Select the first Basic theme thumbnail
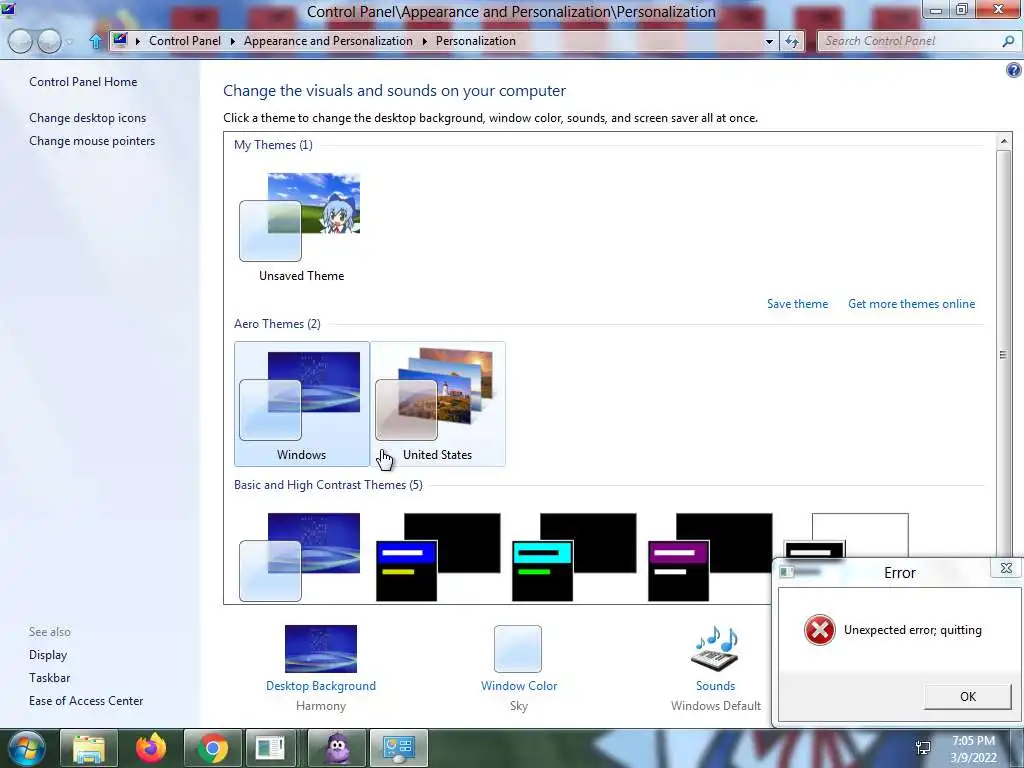This screenshot has height=768, width=1024. pyautogui.click(x=300, y=557)
